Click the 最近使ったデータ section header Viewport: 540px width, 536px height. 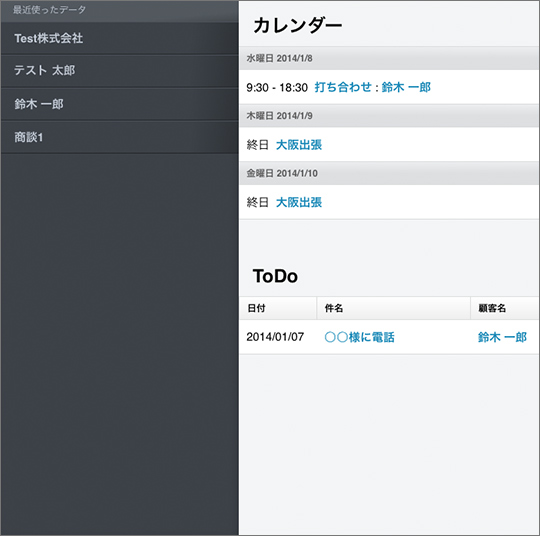(49, 10)
